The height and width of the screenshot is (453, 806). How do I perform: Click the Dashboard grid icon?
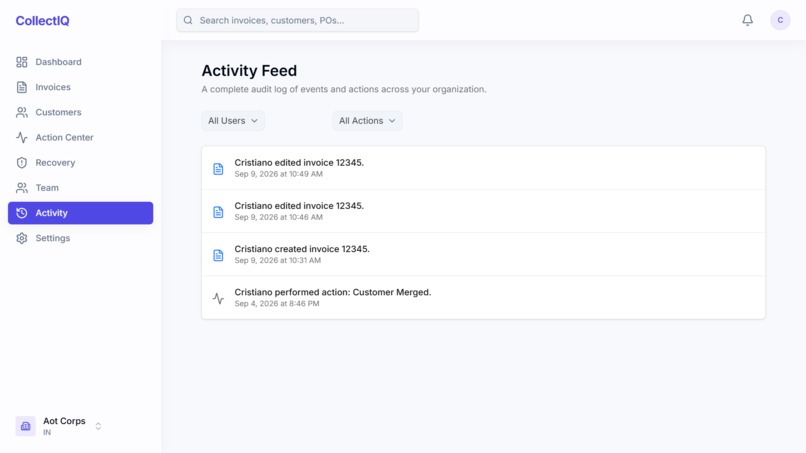[22, 62]
